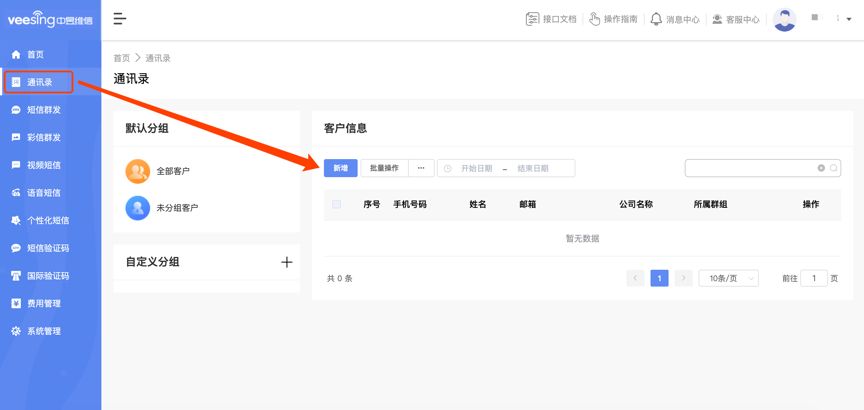The width and height of the screenshot is (864, 410).
Task: Open 消息中心 bell notifications
Action: click(x=675, y=19)
